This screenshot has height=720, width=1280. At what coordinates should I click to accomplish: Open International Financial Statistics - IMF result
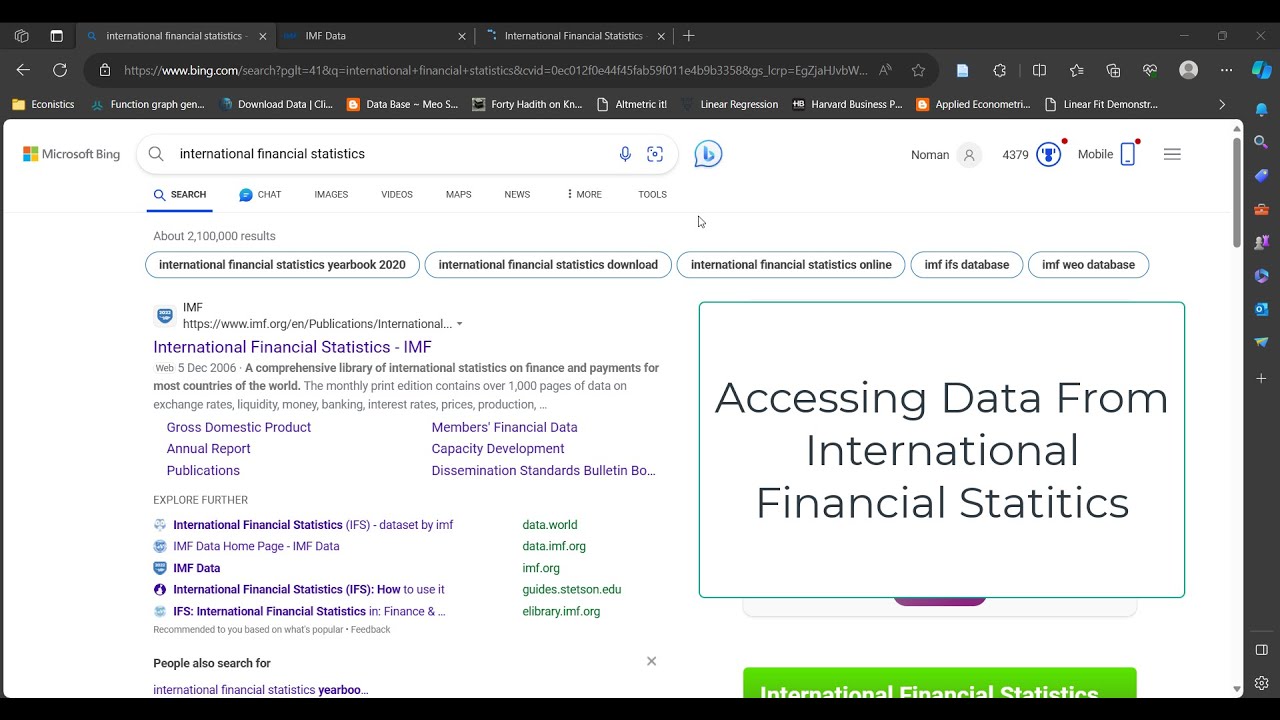(x=292, y=347)
